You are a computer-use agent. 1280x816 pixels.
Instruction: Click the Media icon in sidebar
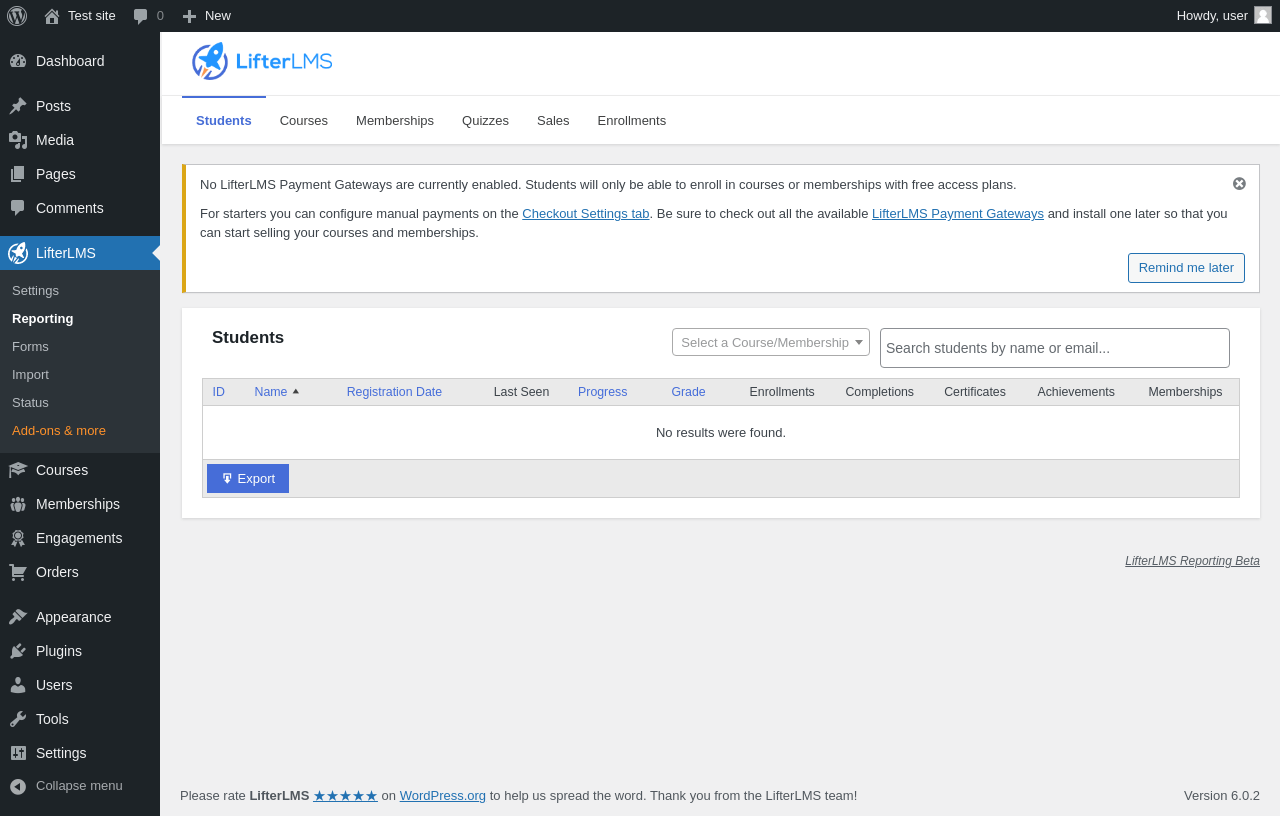(x=18, y=140)
